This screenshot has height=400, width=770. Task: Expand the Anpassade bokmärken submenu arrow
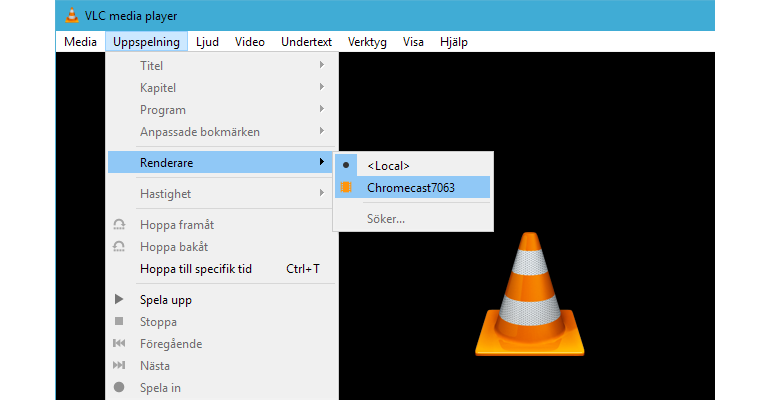pos(322,131)
